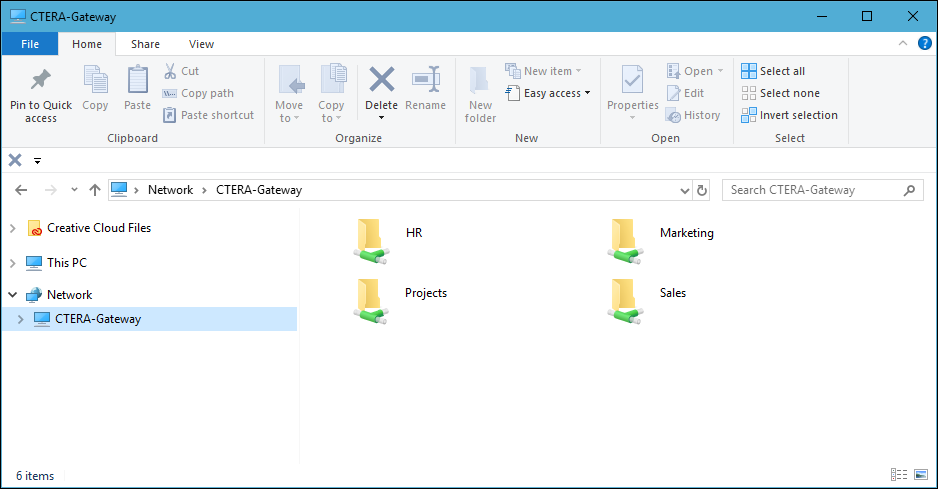Click the Delete X icon

click(382, 80)
